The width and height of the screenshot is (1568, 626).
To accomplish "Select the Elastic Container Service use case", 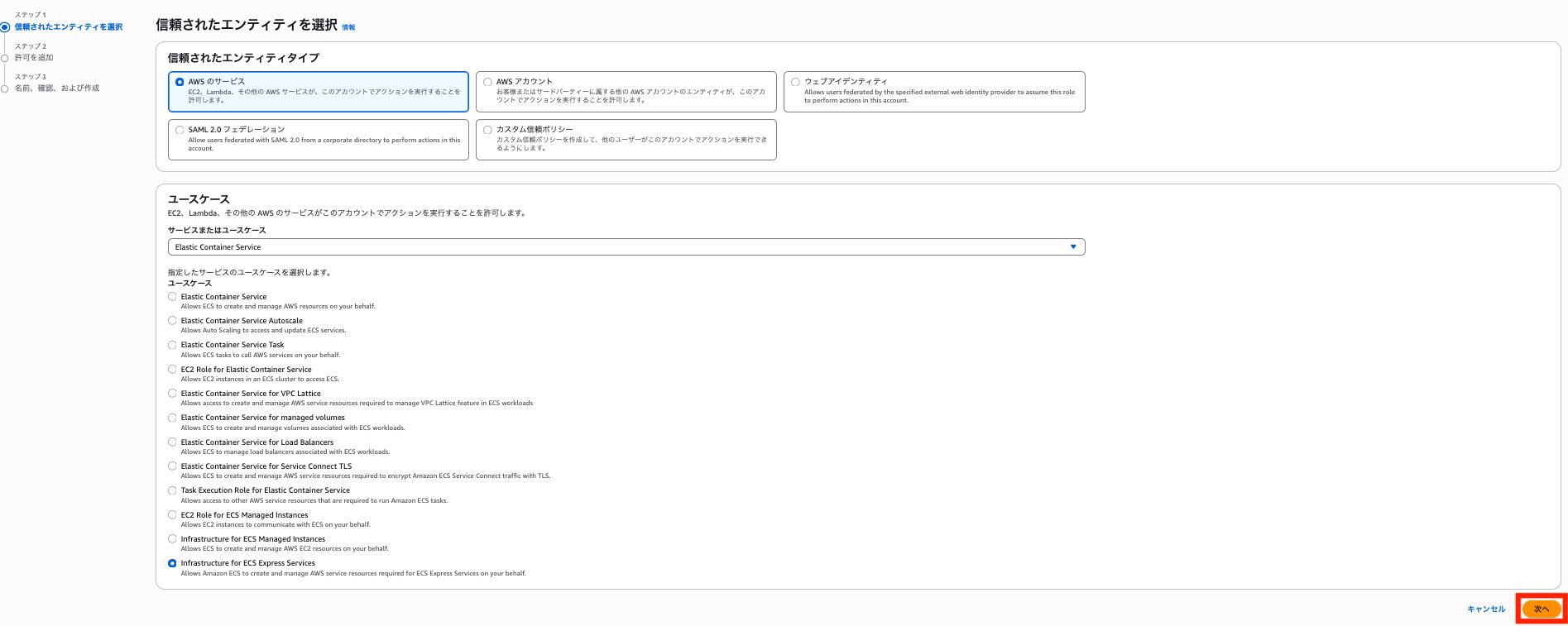I will (x=172, y=297).
